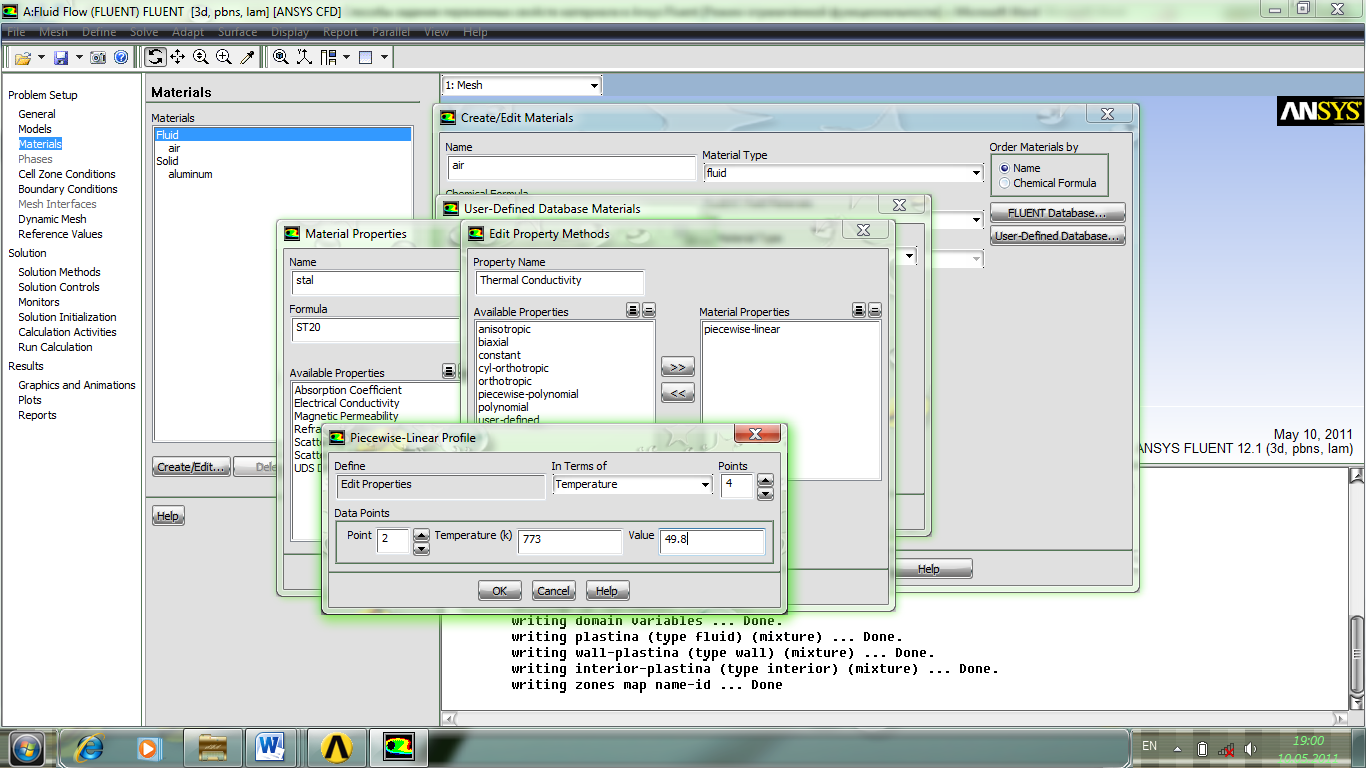Click the Value input field showing 49.8
The width and height of the screenshot is (1366, 768).
[x=712, y=541]
